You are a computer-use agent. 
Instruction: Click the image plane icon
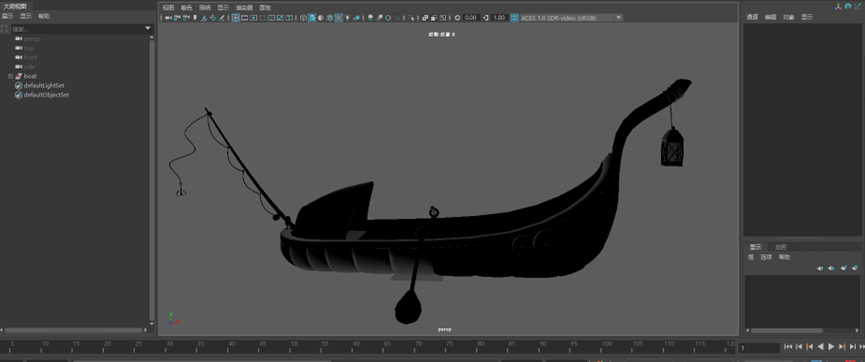pos(204,18)
